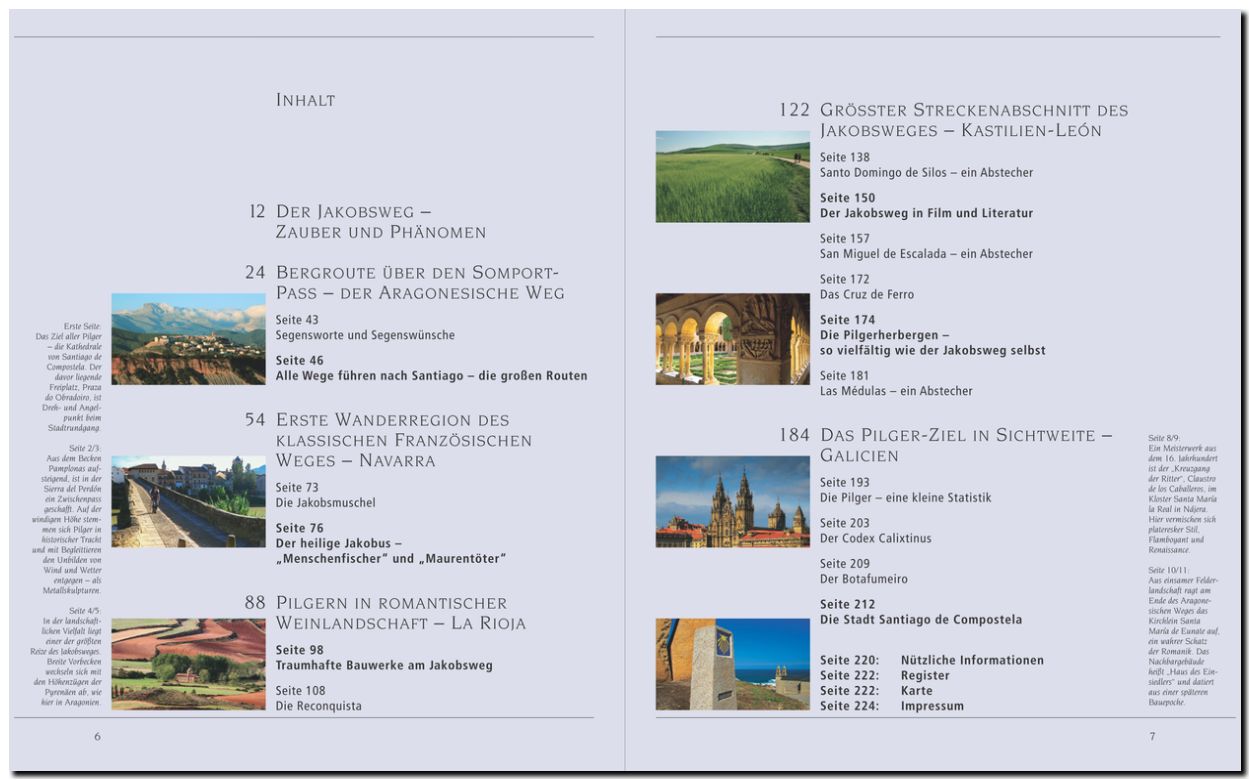The width and height of the screenshot is (1250, 780).
Task: Go to chapter 'Der Jakobsweg – Zauber und Phänomen'
Action: (x=380, y=222)
